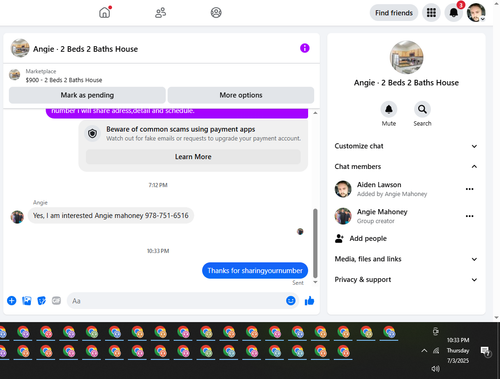Click large group photo in side panel
Viewport: 500px width, 379px height.
(406, 57)
